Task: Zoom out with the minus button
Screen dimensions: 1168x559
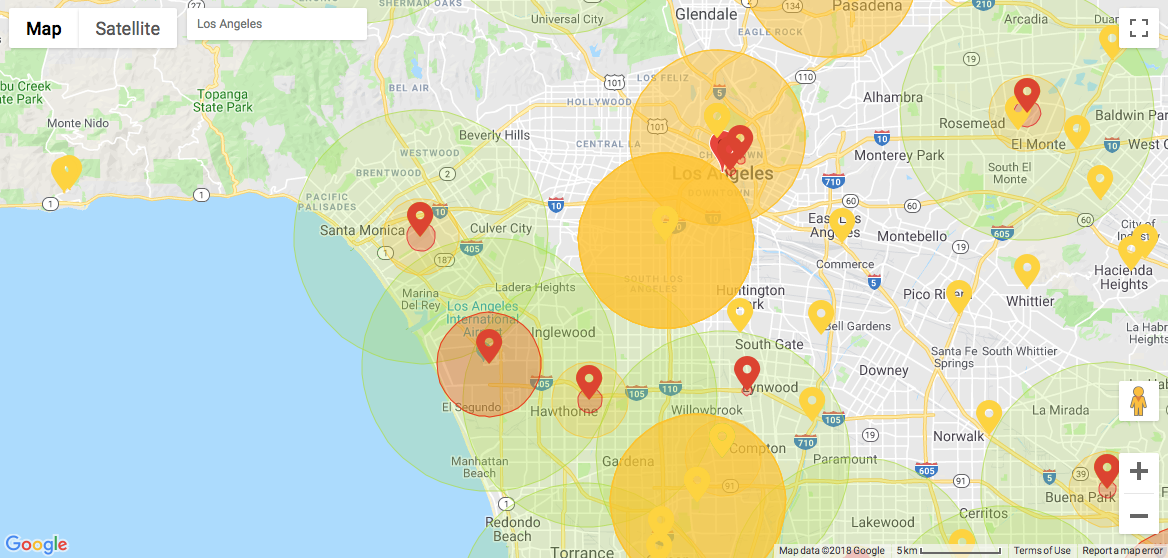Action: [1138, 515]
